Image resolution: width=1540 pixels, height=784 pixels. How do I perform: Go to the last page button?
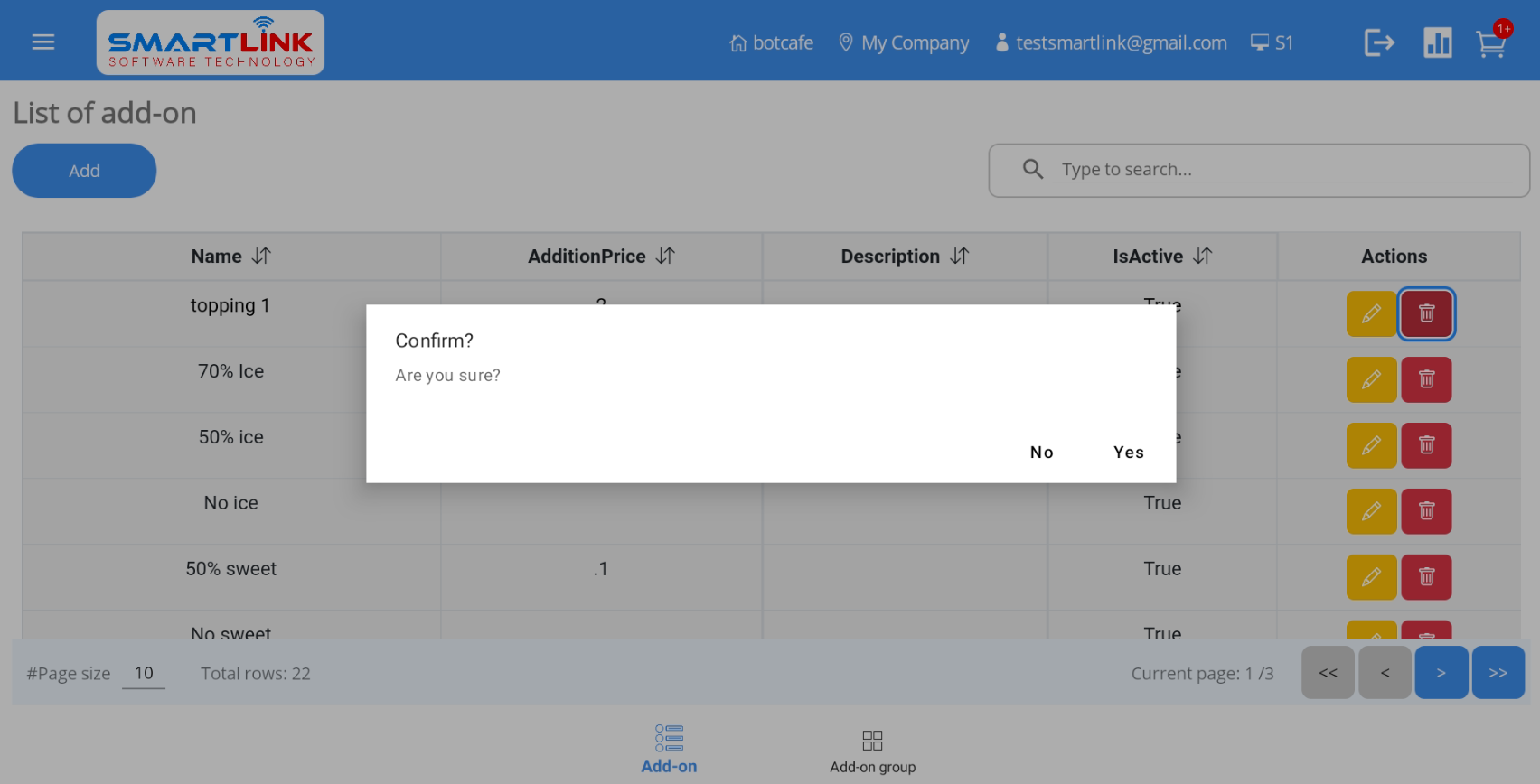click(1498, 673)
